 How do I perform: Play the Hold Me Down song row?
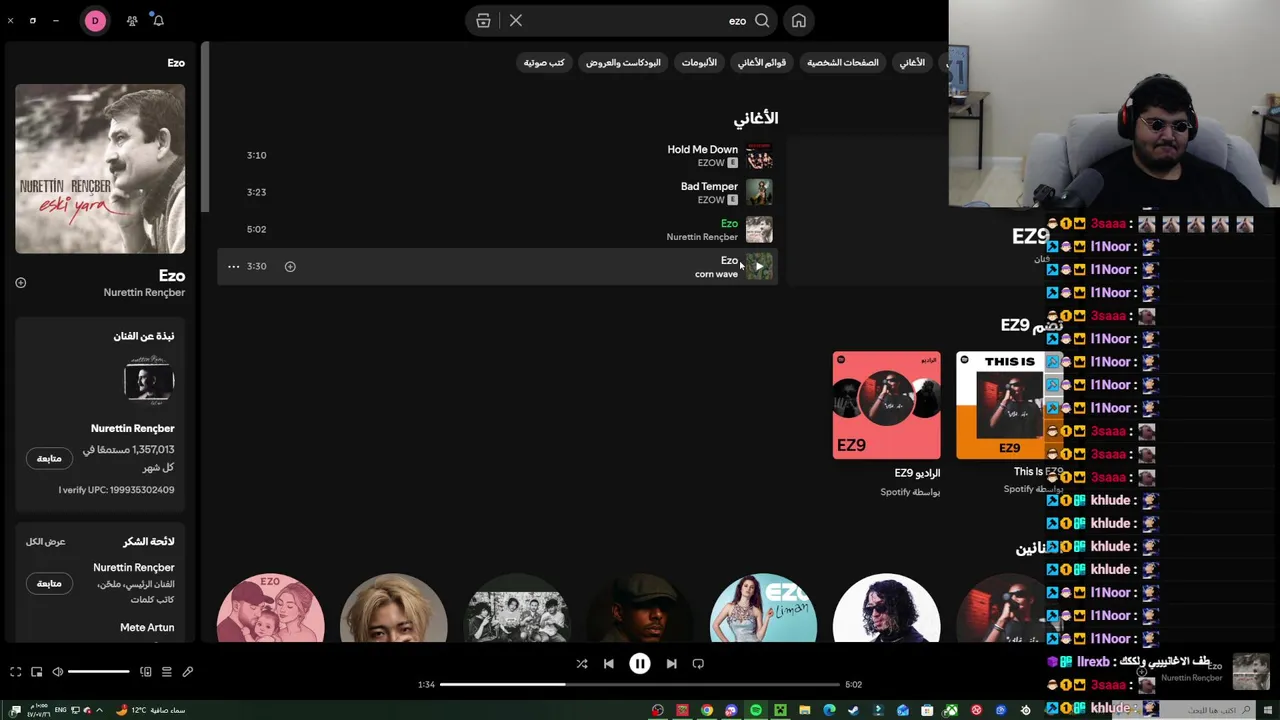(x=496, y=155)
